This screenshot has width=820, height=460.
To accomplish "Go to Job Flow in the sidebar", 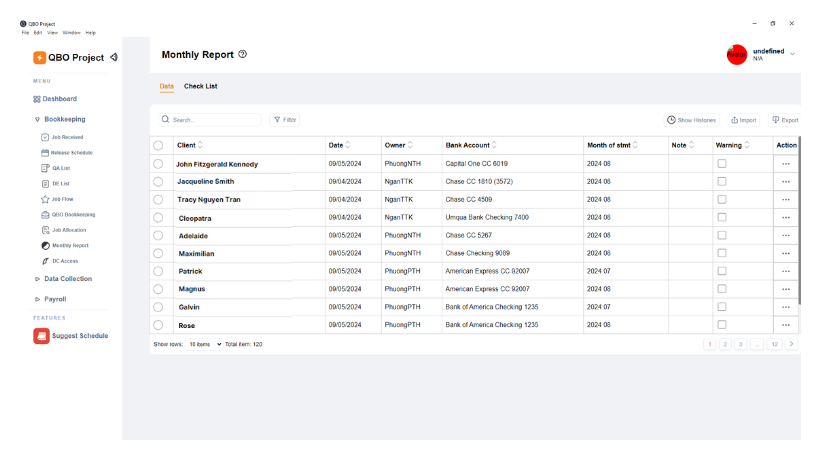I will tap(62, 199).
